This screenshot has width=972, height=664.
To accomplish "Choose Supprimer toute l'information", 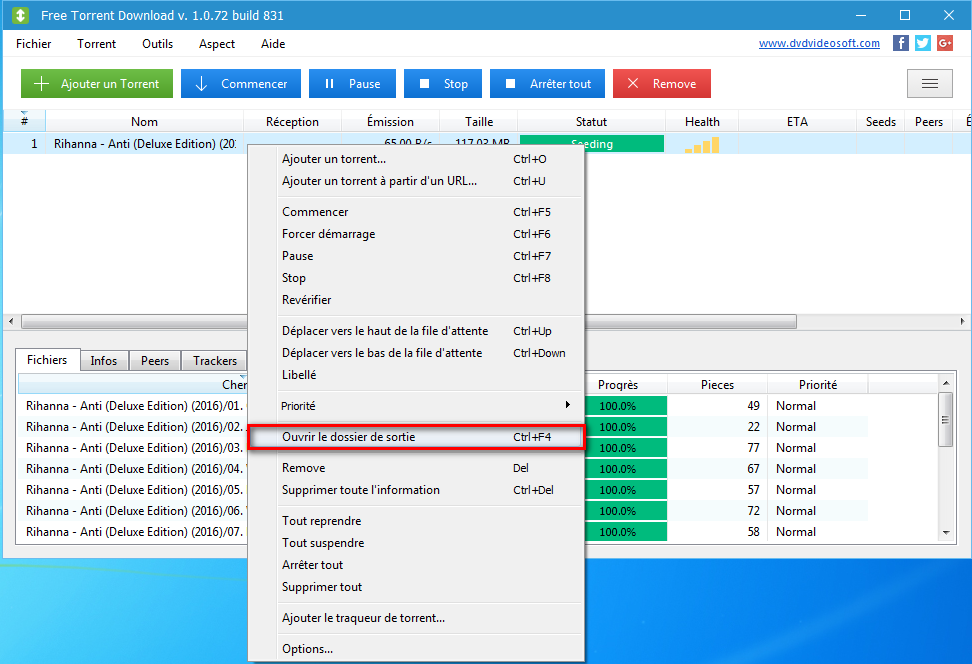I will tap(415, 490).
